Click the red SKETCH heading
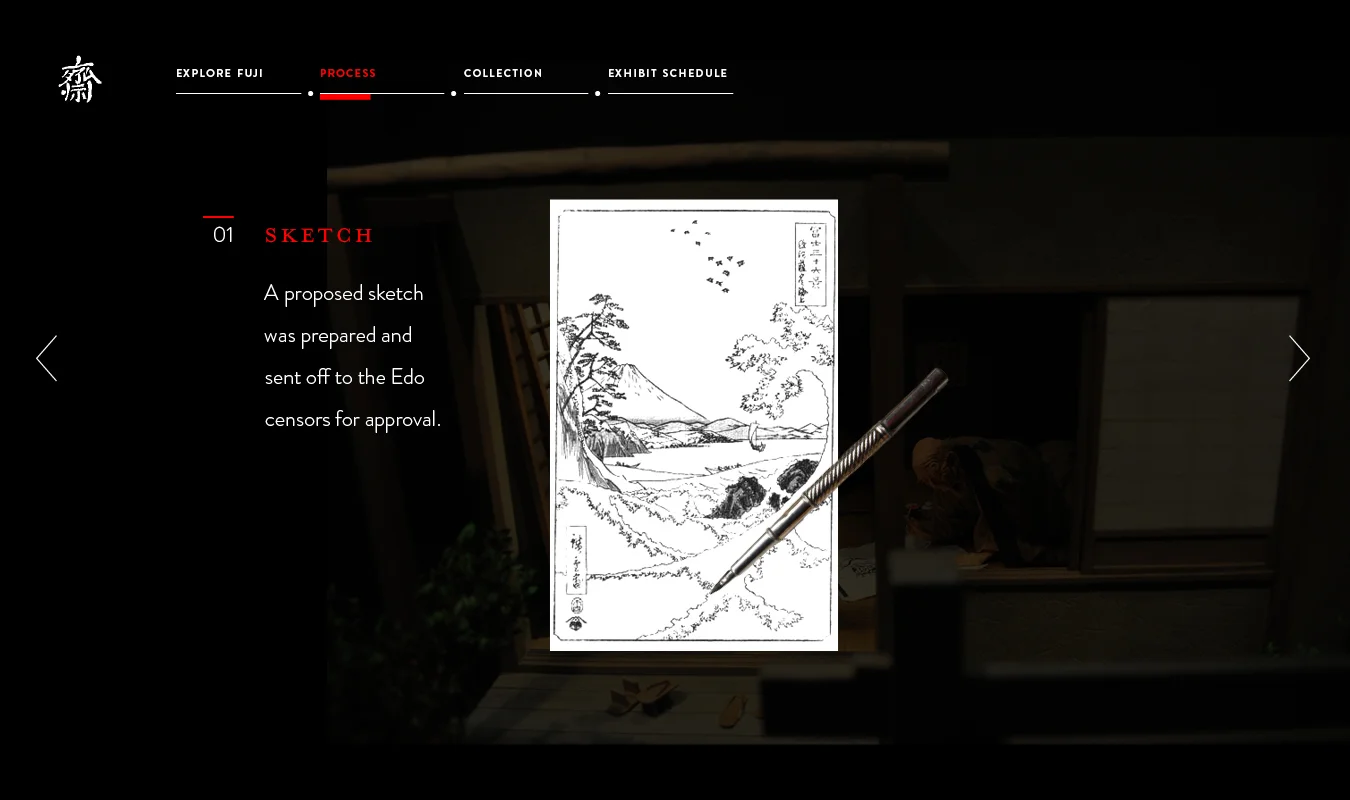This screenshot has width=1350, height=800. (319, 236)
